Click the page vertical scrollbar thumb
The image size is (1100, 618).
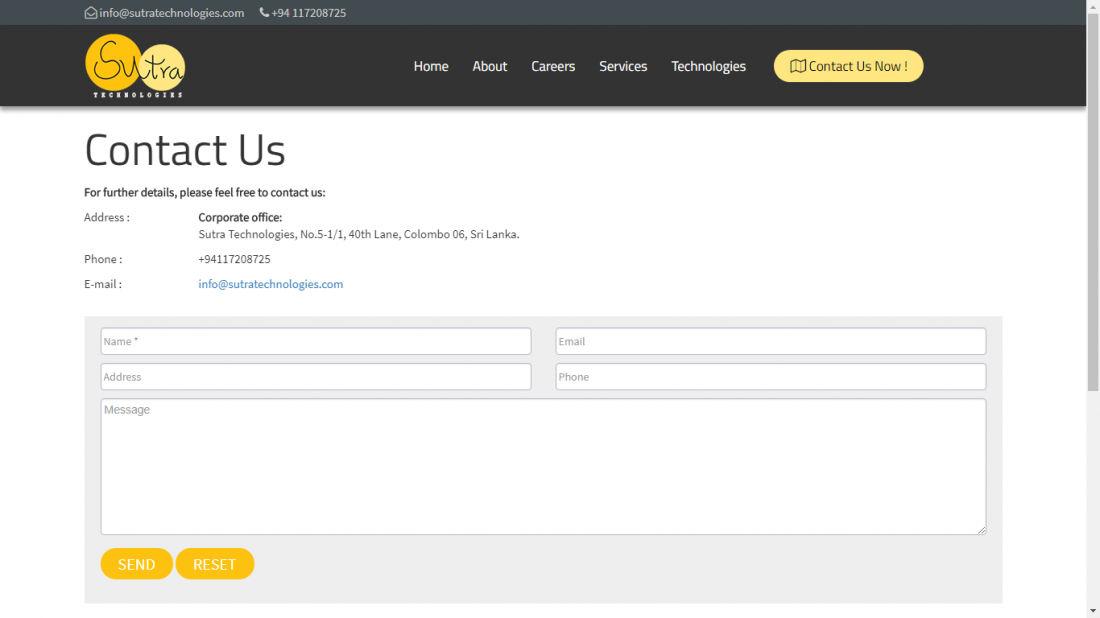(1093, 200)
